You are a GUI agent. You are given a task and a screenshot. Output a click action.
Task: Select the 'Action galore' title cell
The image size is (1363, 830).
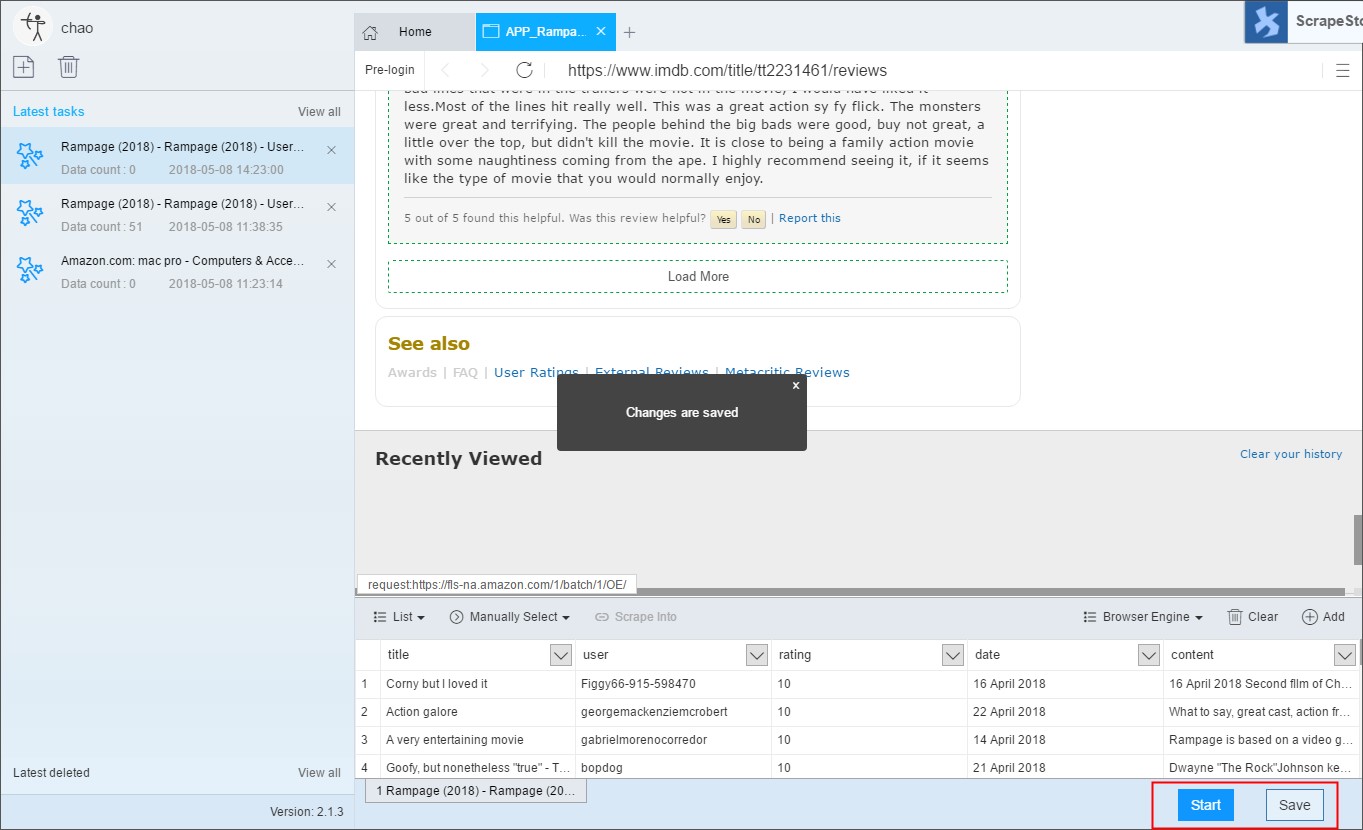[478, 712]
